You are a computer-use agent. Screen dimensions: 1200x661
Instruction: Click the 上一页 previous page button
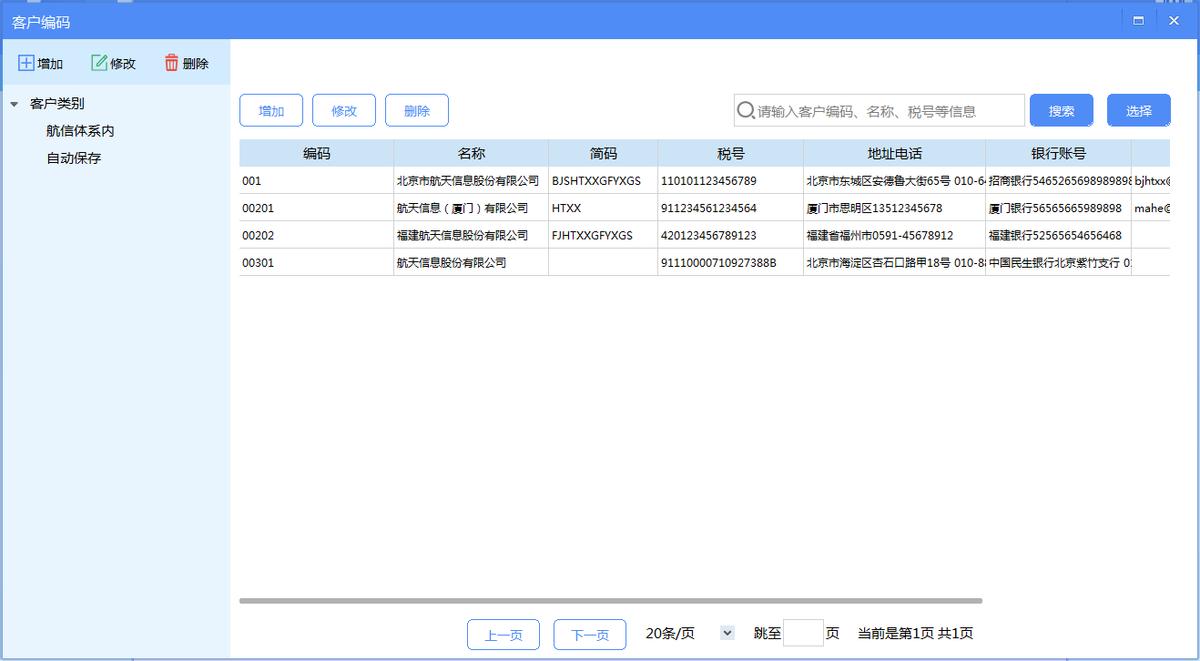tap(503, 634)
